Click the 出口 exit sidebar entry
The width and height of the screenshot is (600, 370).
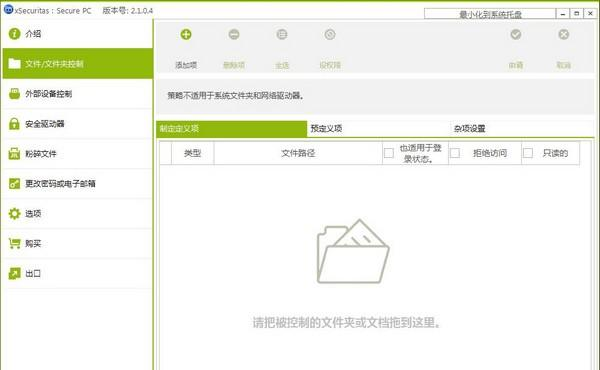(x=78, y=273)
